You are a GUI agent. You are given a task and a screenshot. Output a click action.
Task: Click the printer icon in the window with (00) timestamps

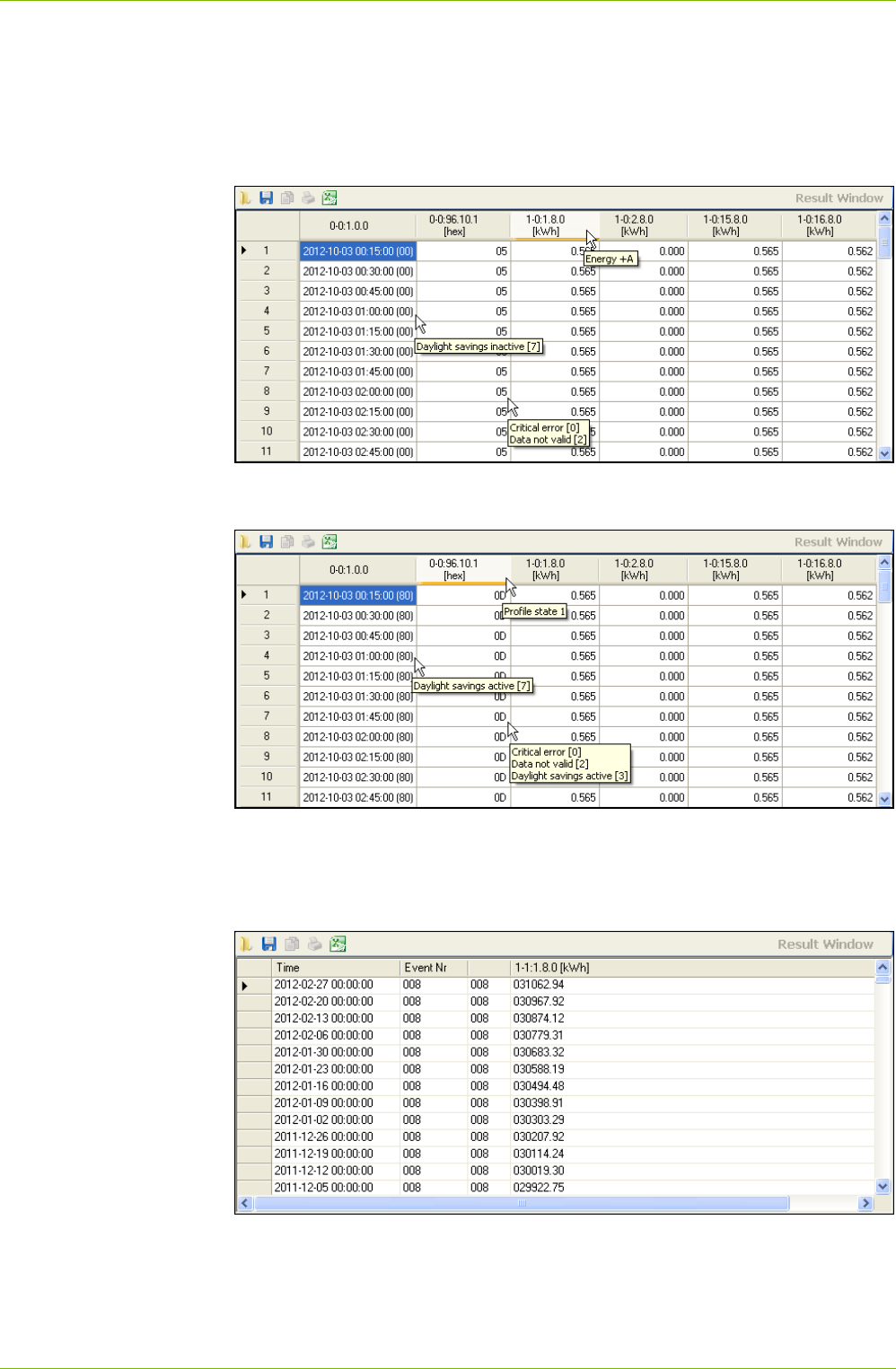click(308, 198)
